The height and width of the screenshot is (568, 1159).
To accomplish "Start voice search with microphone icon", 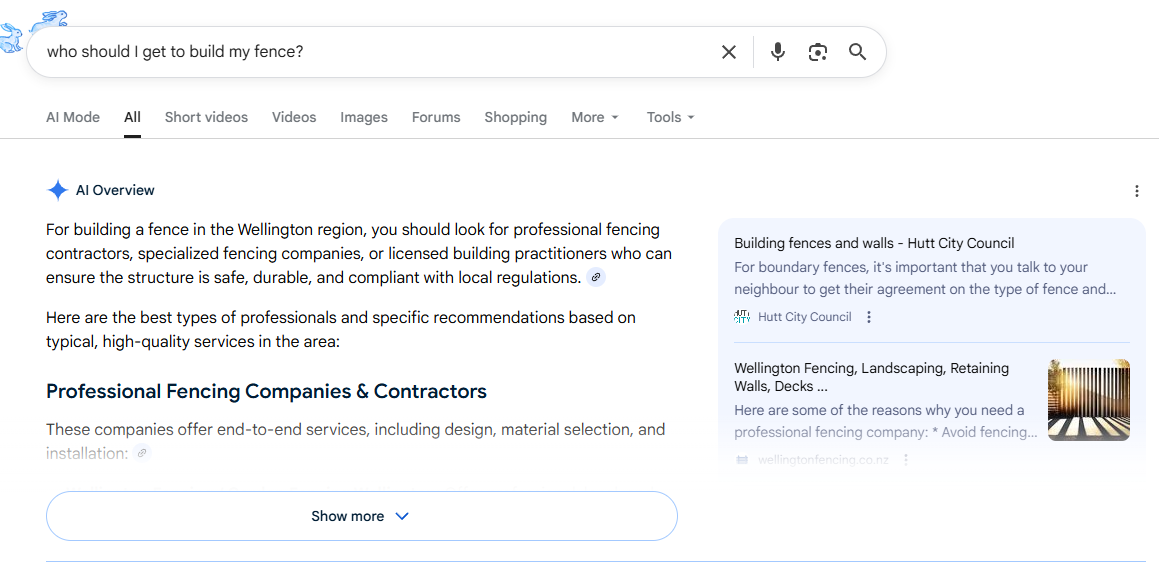I will [x=778, y=52].
